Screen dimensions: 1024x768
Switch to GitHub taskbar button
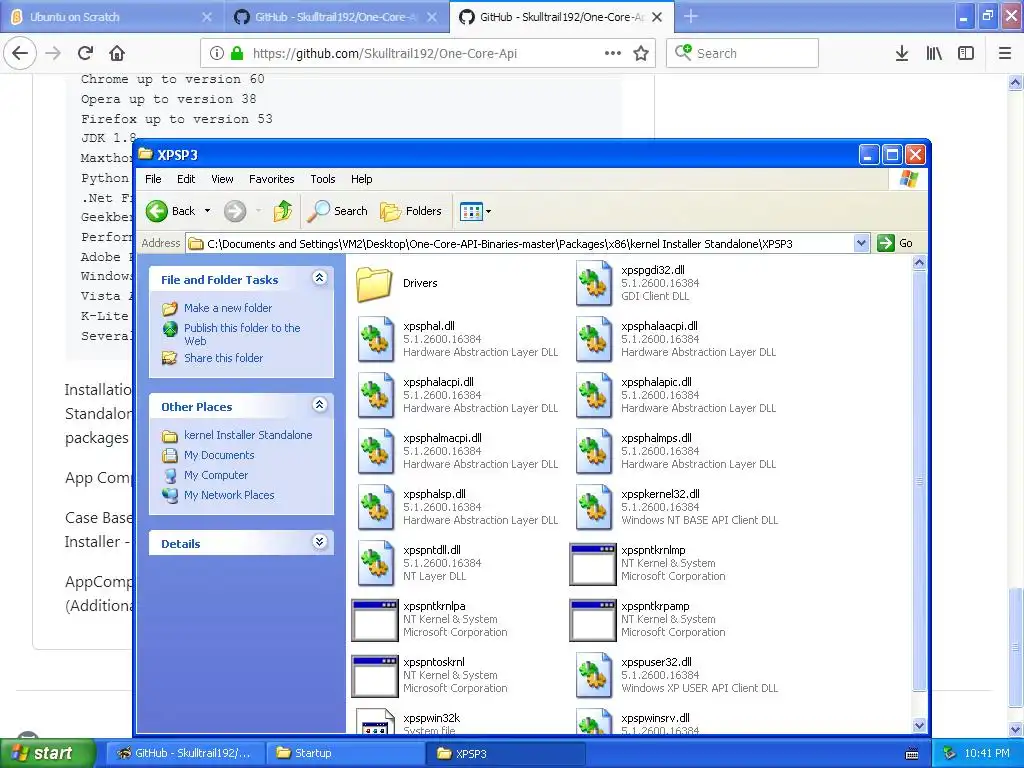[185, 753]
